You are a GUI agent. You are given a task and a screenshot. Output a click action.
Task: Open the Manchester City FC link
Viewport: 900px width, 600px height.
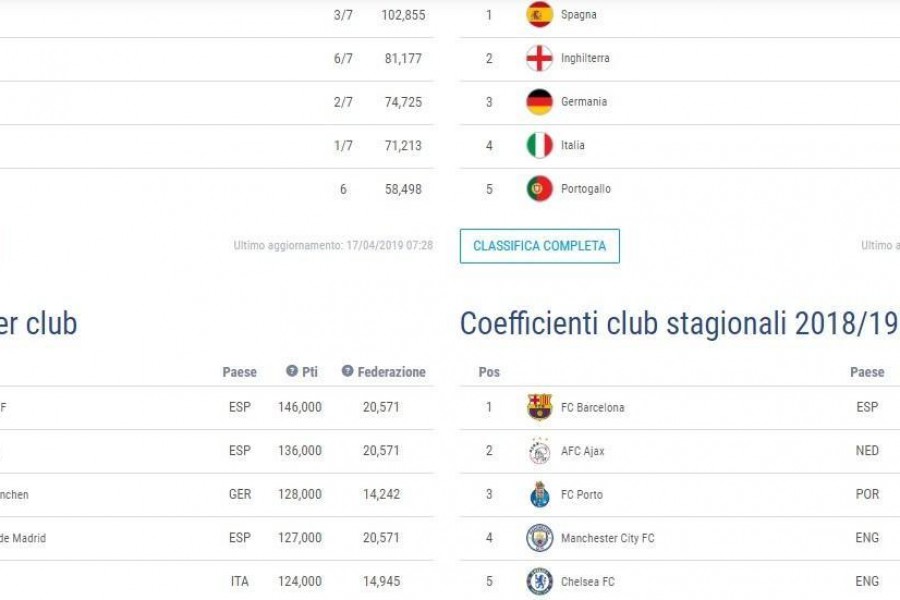click(607, 539)
